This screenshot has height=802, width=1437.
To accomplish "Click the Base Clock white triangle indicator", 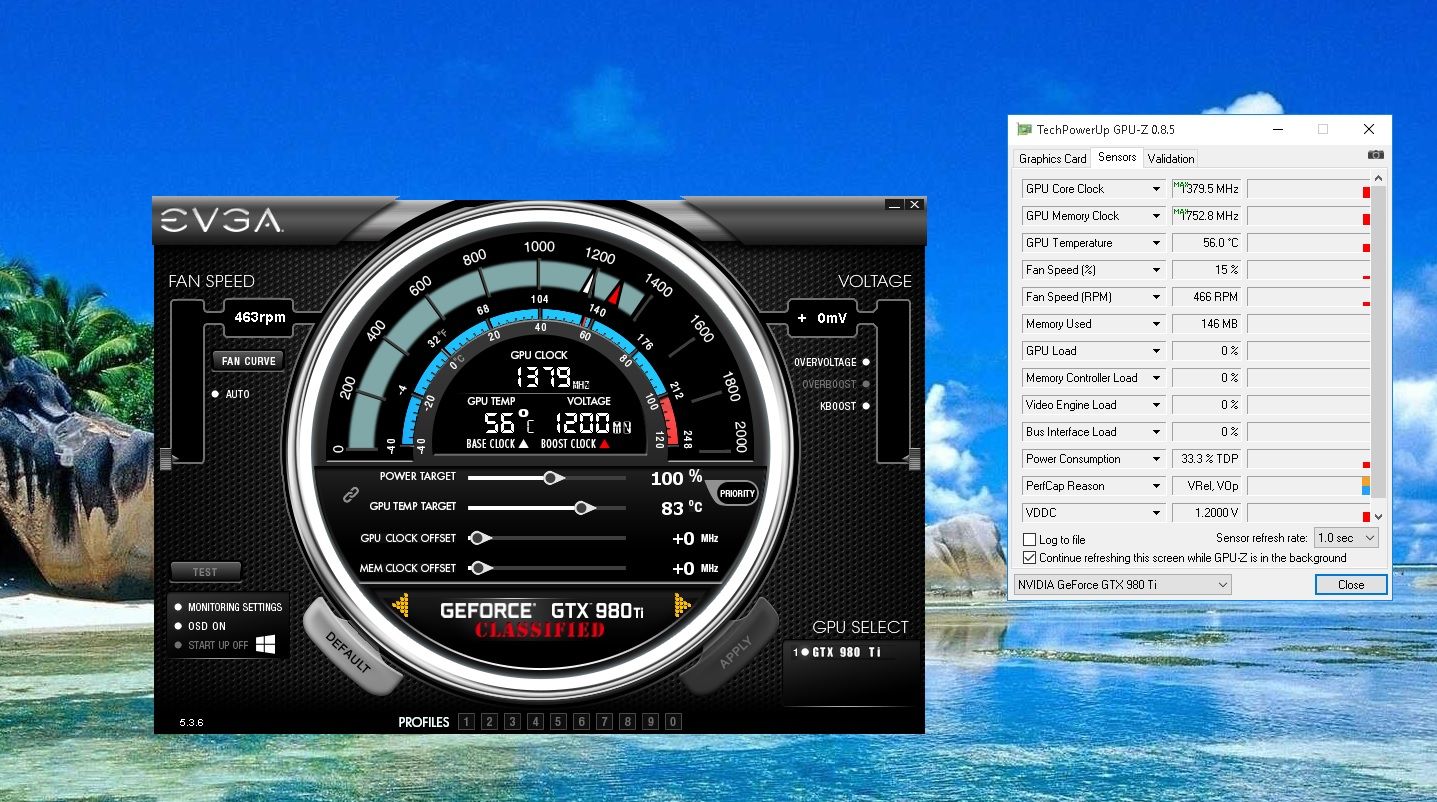I will [x=523, y=443].
